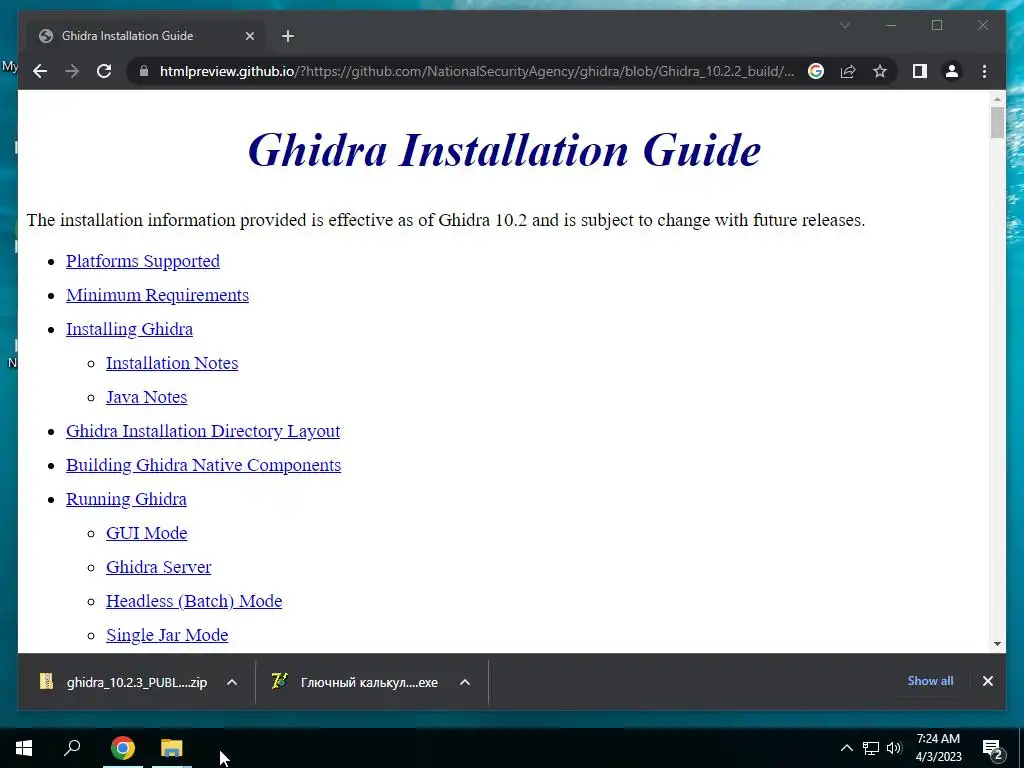This screenshot has width=1024, height=768.
Task: Open the Windows Start menu
Action: 24,748
